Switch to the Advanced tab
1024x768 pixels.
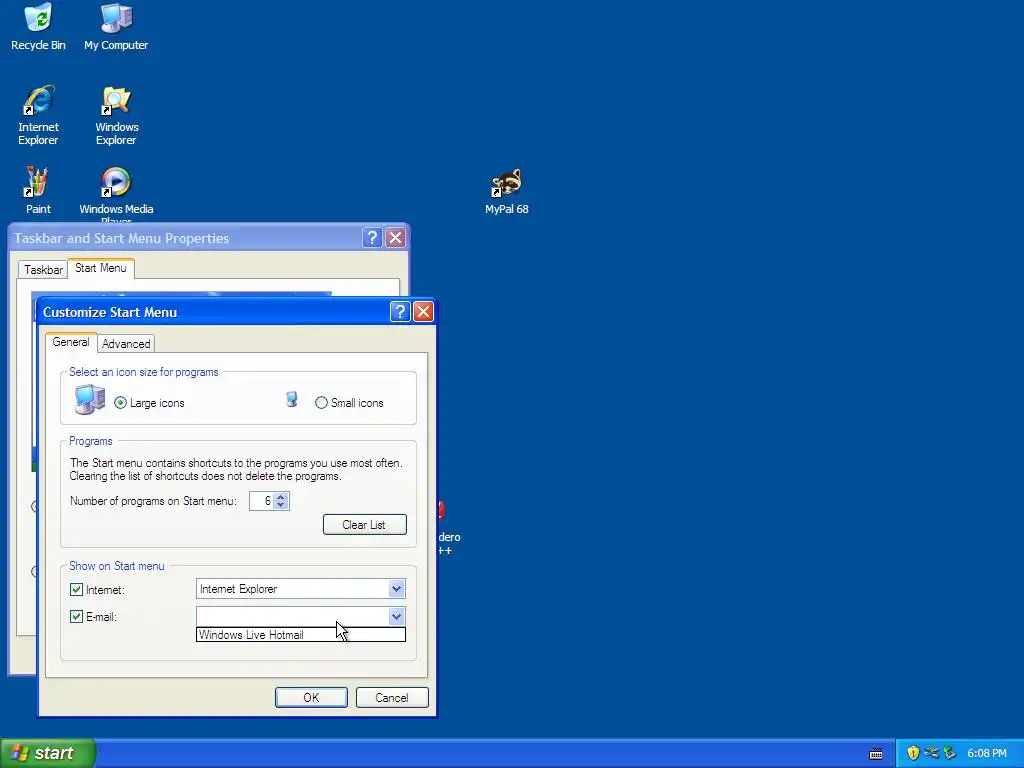tap(126, 344)
